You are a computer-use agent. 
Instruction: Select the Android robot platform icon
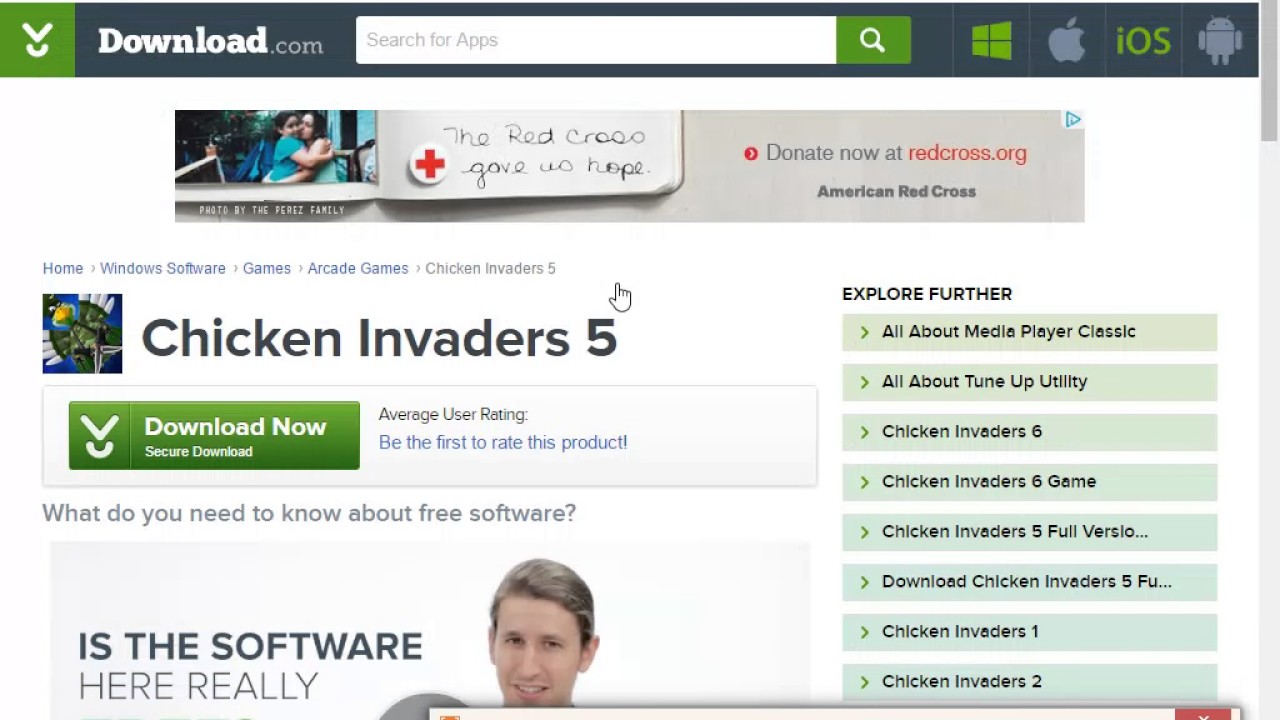pyautogui.click(x=1219, y=41)
